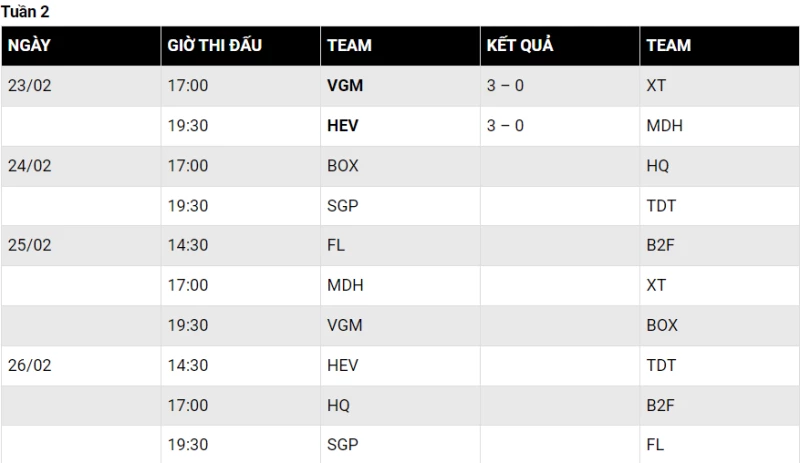Image resolution: width=800 pixels, height=463 pixels.
Task: Select the 26/02 date cell
Action: tap(29, 365)
